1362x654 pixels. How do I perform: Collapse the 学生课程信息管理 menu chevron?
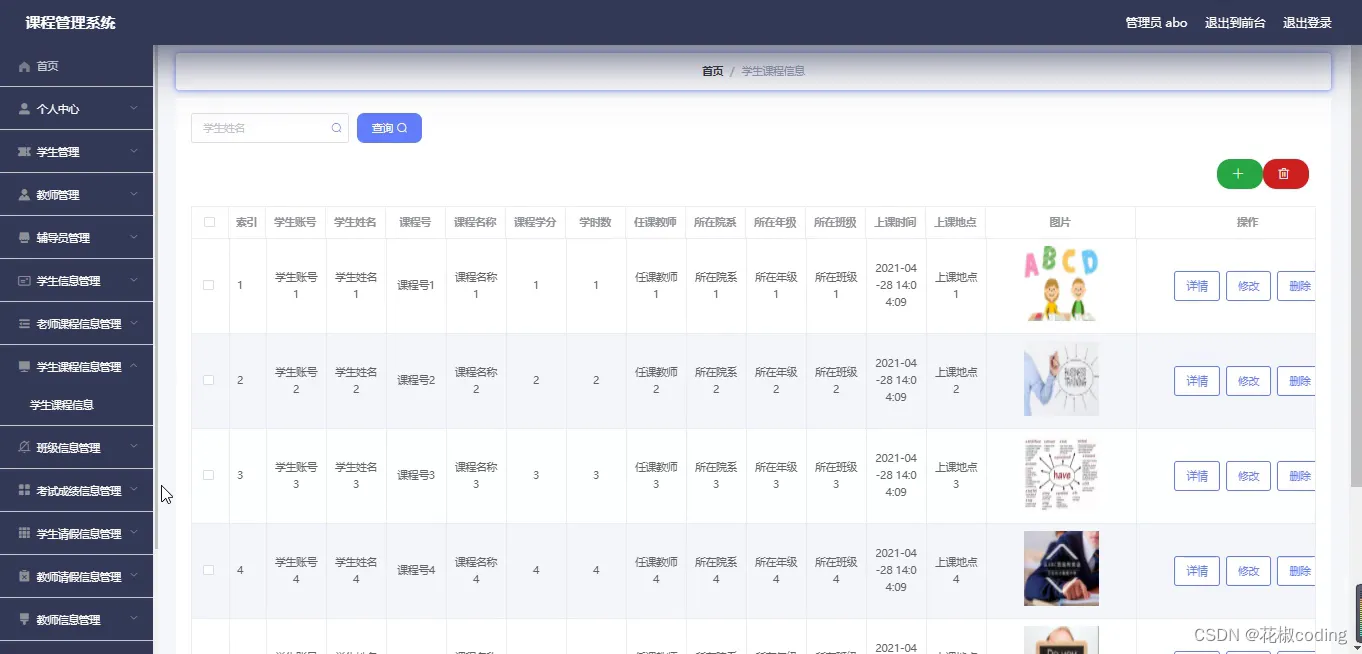pos(134,366)
